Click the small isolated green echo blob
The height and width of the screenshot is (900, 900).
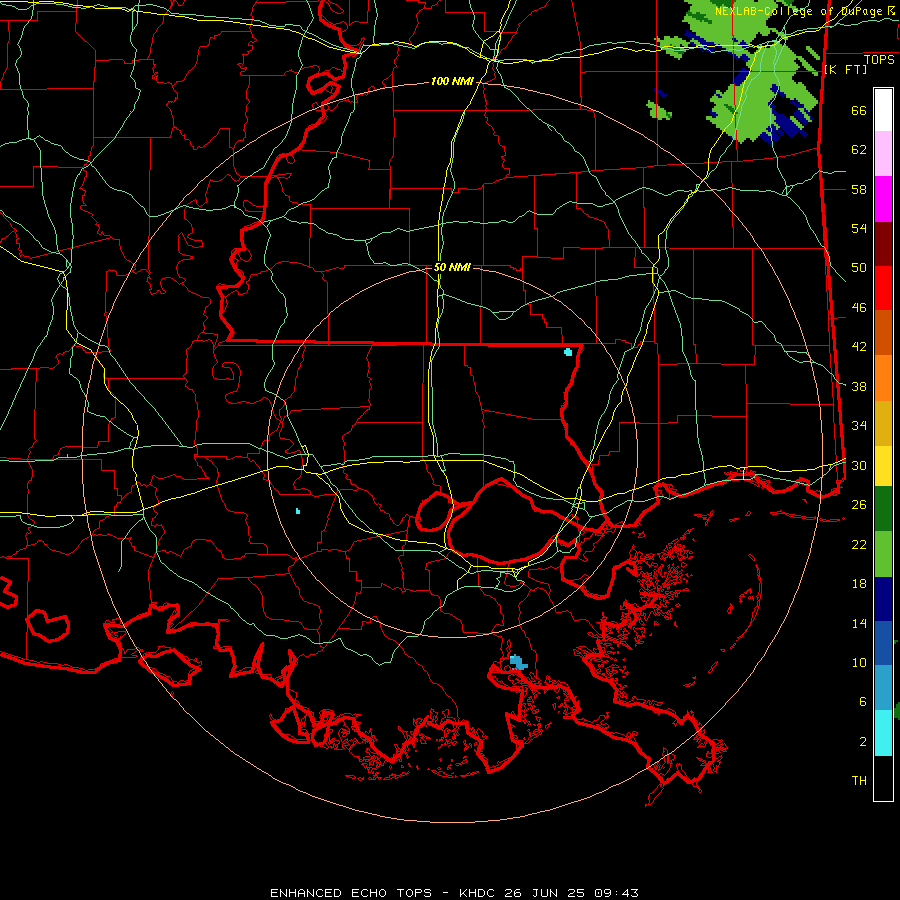[x=659, y=110]
